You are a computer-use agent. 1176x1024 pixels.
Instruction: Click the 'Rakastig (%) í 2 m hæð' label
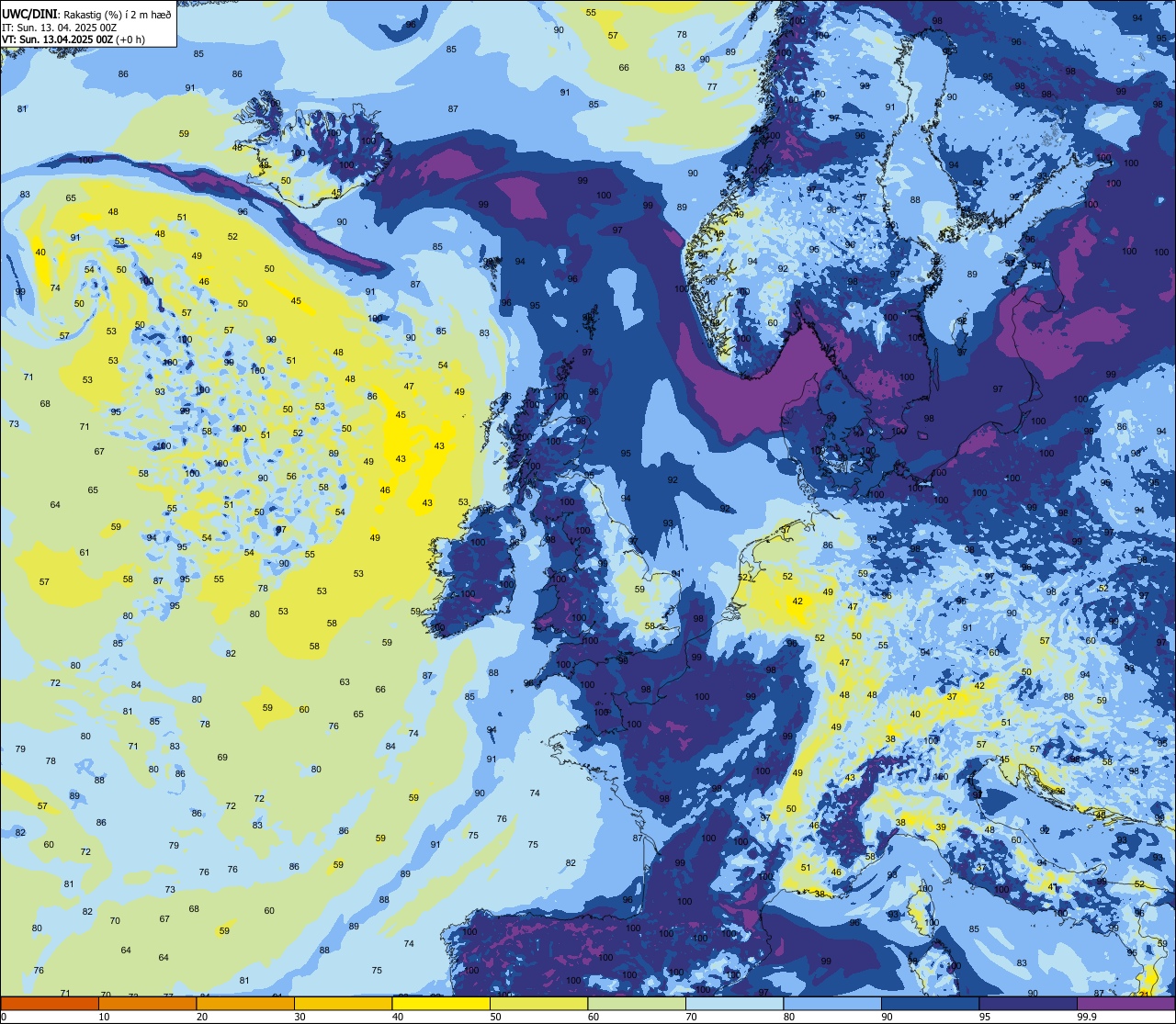pos(117,14)
